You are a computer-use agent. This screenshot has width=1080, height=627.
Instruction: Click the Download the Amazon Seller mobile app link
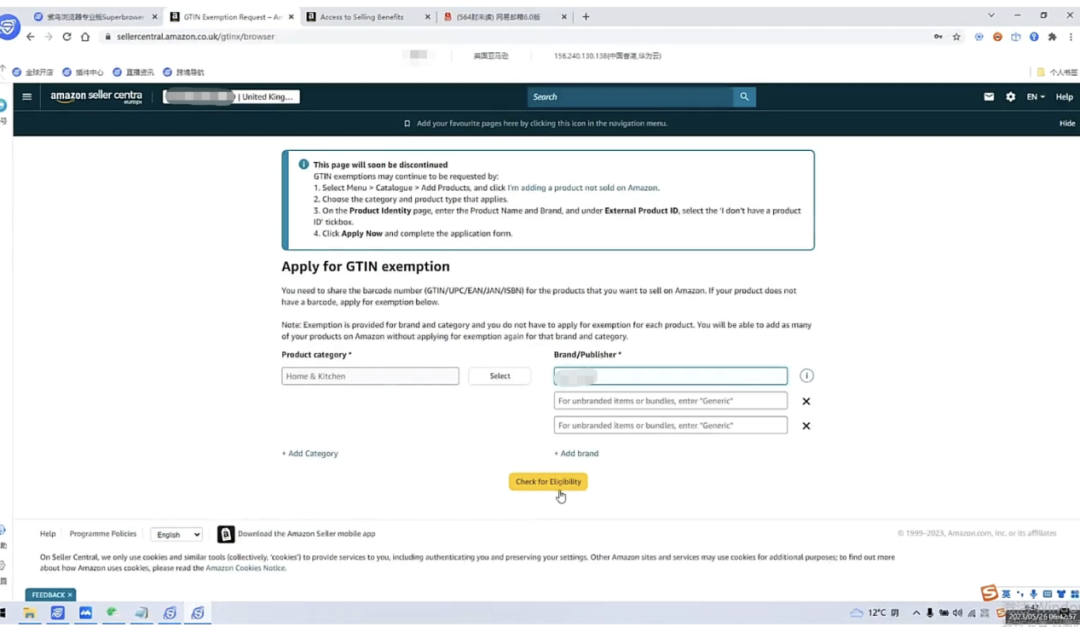pyautogui.click(x=306, y=533)
